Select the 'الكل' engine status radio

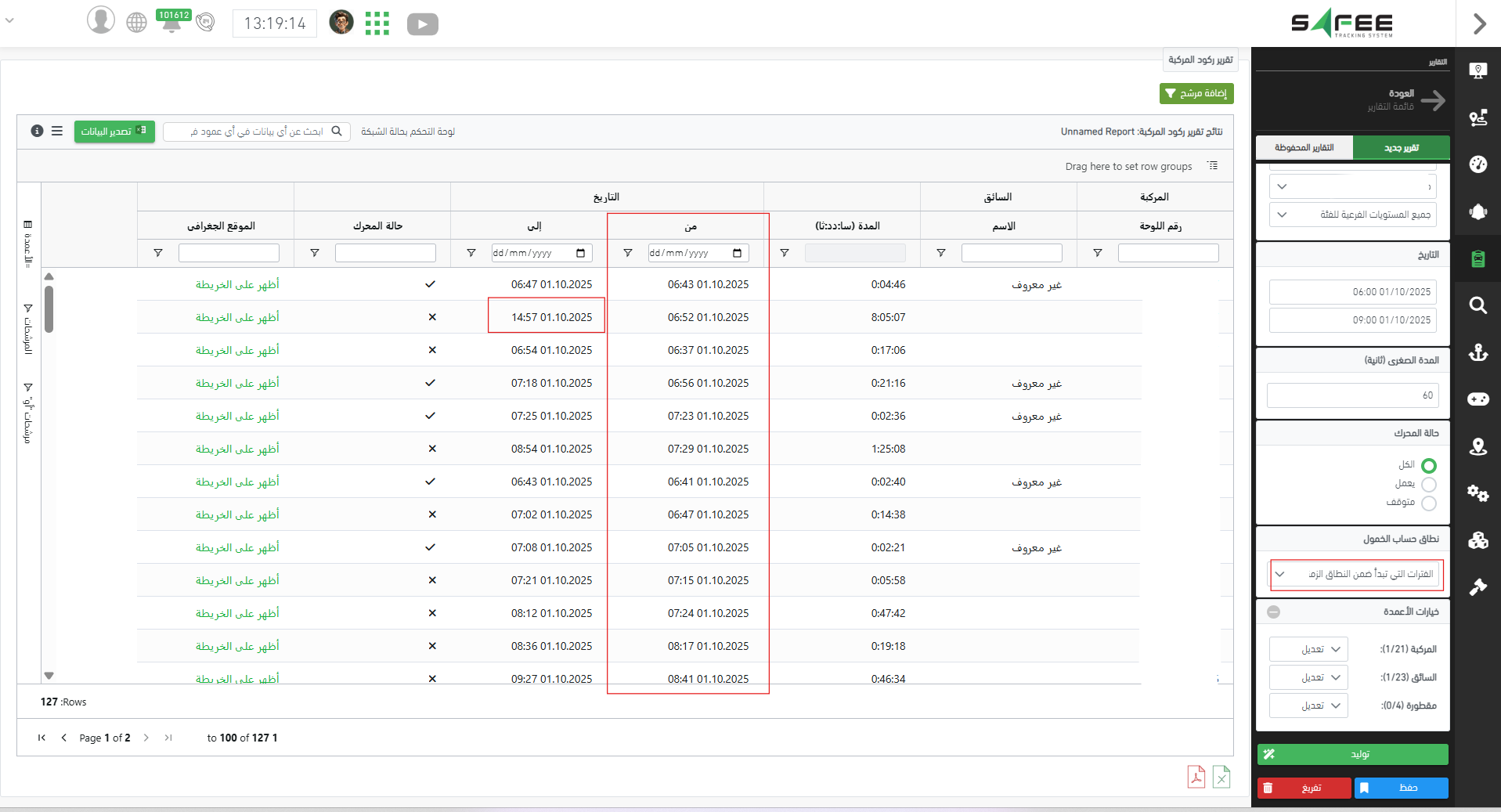1428,465
